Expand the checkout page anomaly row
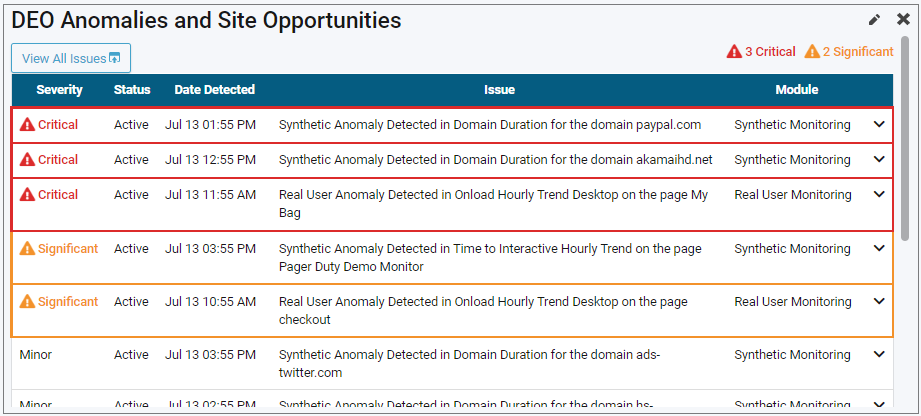This screenshot has width=921, height=416. coord(879,301)
